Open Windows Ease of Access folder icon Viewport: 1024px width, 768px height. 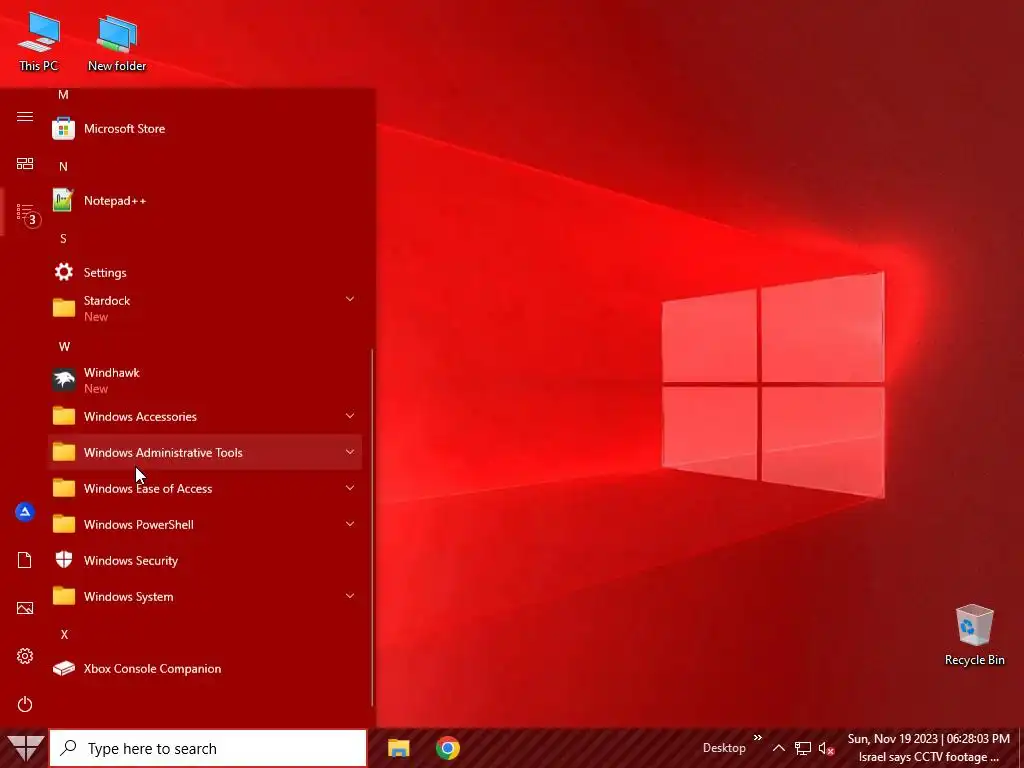(x=64, y=488)
